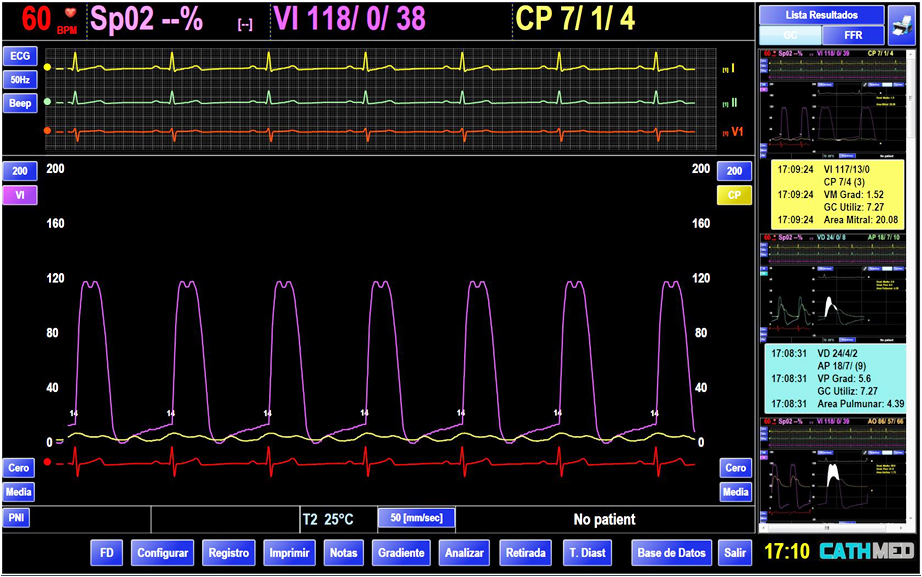Toggle the 50Hz filter button
922x577 pixels.
20,79
